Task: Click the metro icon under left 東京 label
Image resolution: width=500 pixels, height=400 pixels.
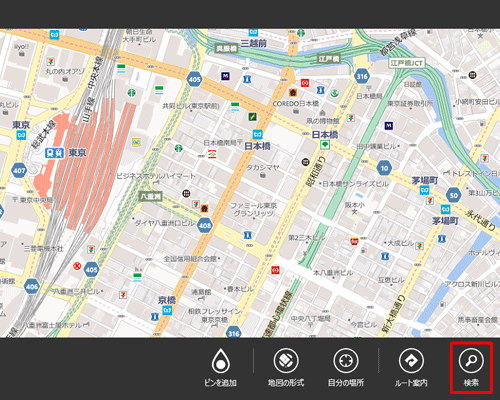Action: pyautogui.click(x=21, y=135)
